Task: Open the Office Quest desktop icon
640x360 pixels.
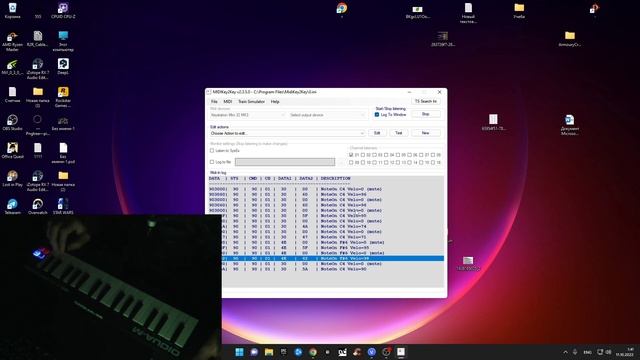Action: [12, 151]
